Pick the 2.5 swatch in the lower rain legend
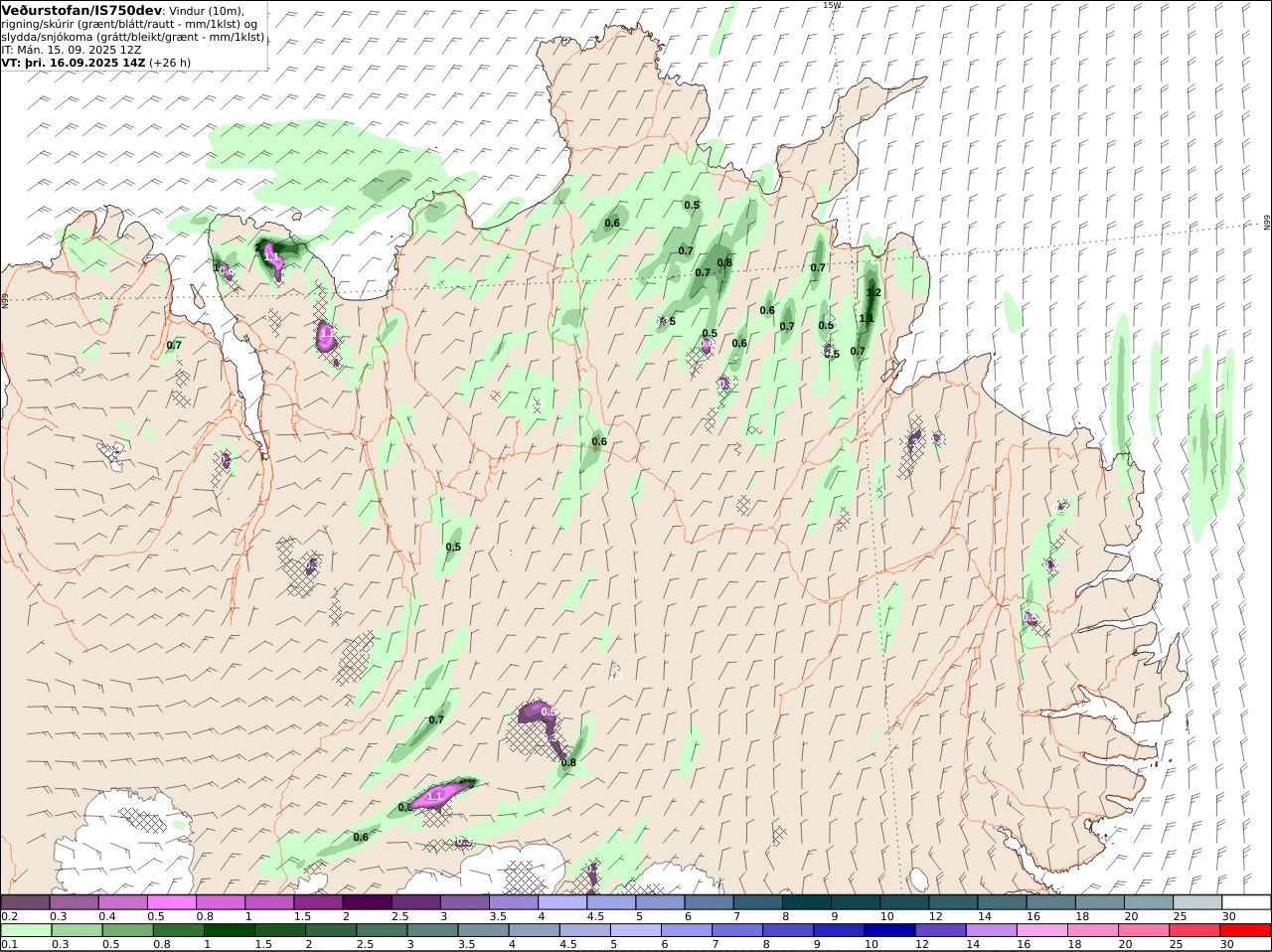Screen dimensions: 1272x952 pyautogui.click(x=381, y=930)
